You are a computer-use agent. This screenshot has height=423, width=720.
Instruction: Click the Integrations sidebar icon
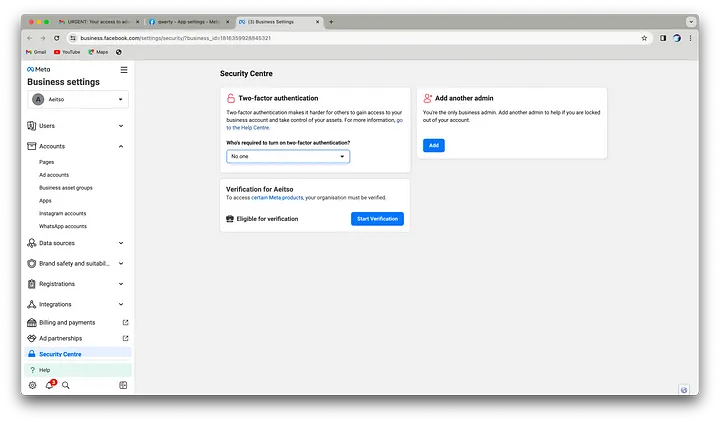(x=32, y=305)
